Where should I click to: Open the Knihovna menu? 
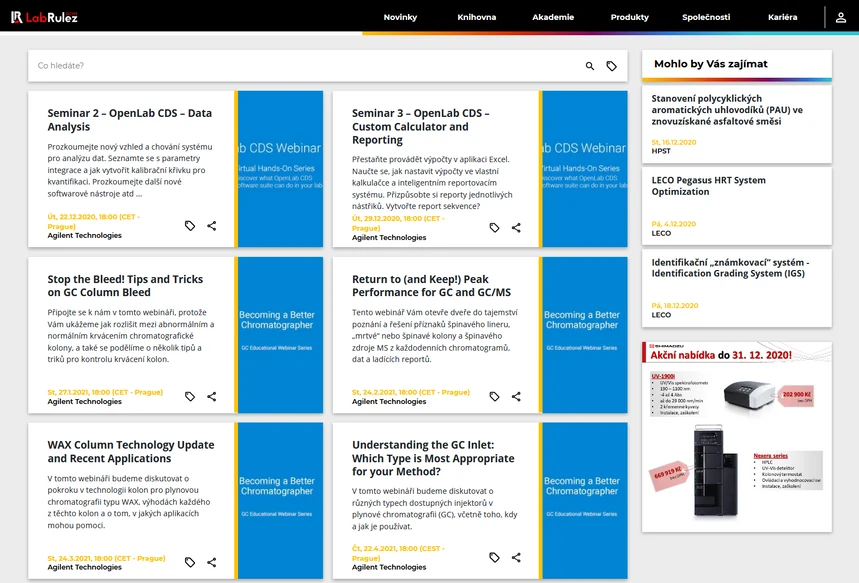click(x=477, y=17)
